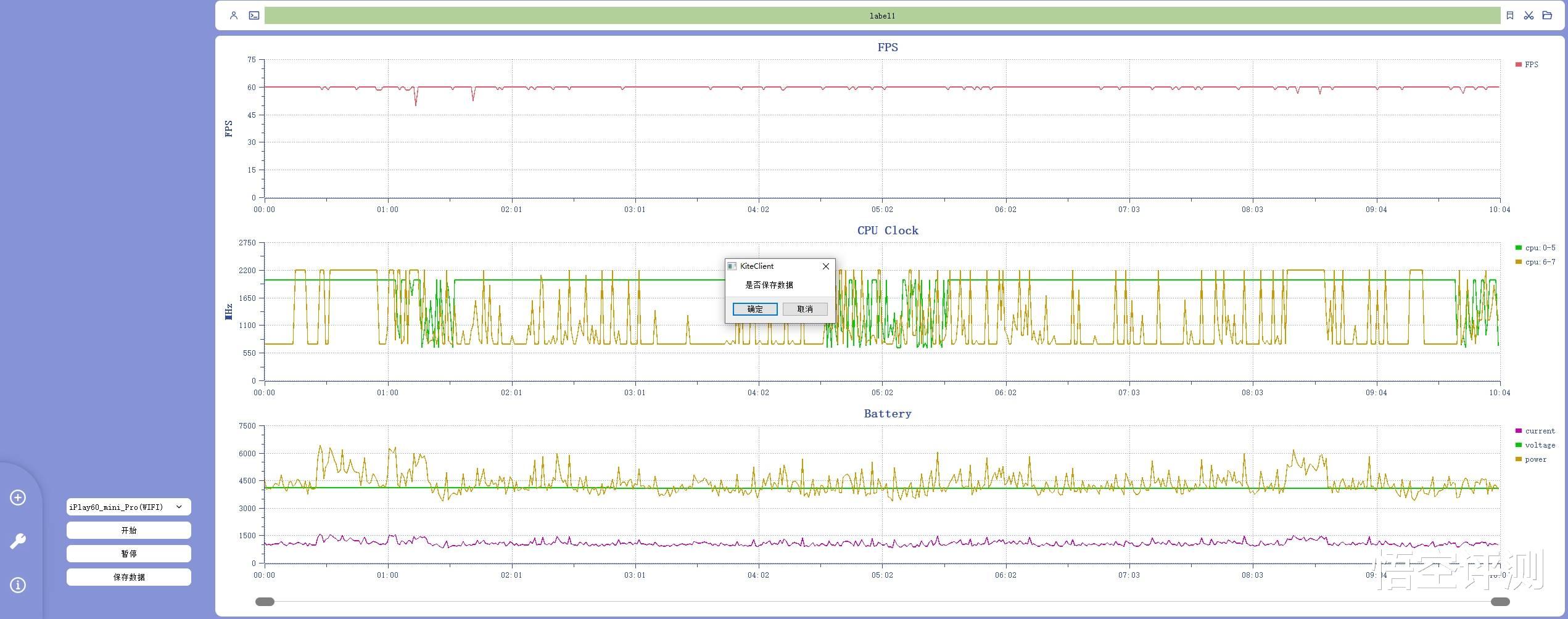This screenshot has width=1568, height=619.
Task: Open the iPlay60_mini_Pro(WIFI) device dropdown
Action: (x=129, y=507)
